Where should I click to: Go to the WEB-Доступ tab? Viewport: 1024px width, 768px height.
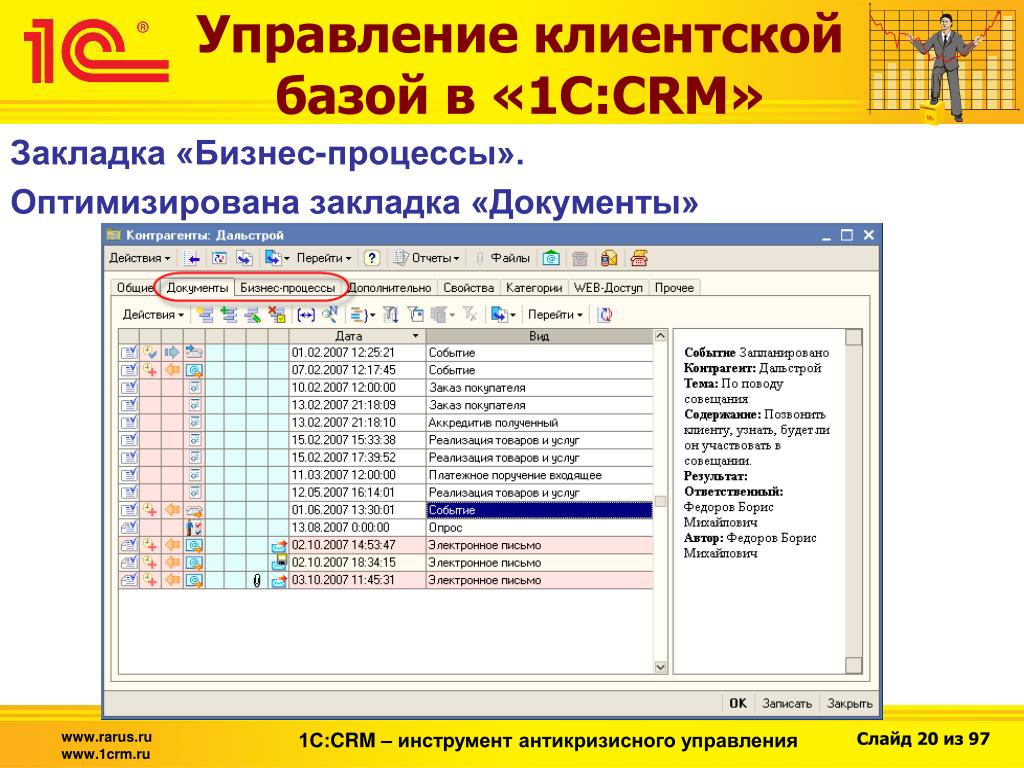click(x=609, y=287)
